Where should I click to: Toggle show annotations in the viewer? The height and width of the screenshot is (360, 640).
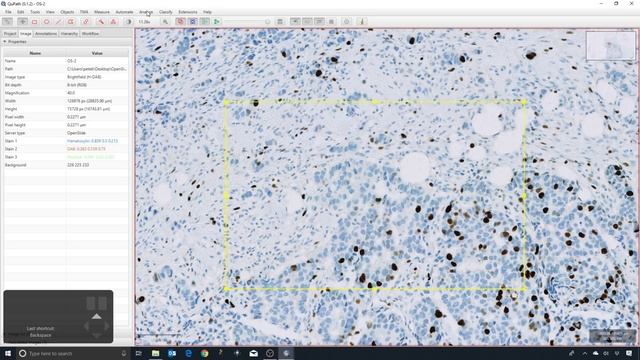tap(180, 22)
